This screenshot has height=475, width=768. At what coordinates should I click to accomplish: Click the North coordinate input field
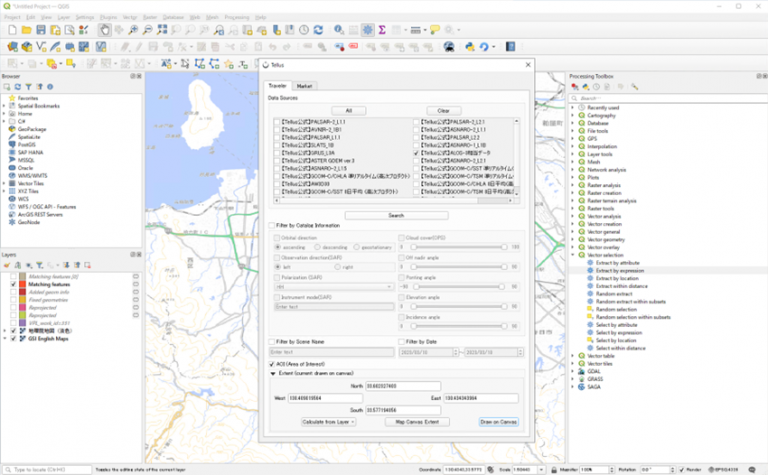click(x=403, y=386)
